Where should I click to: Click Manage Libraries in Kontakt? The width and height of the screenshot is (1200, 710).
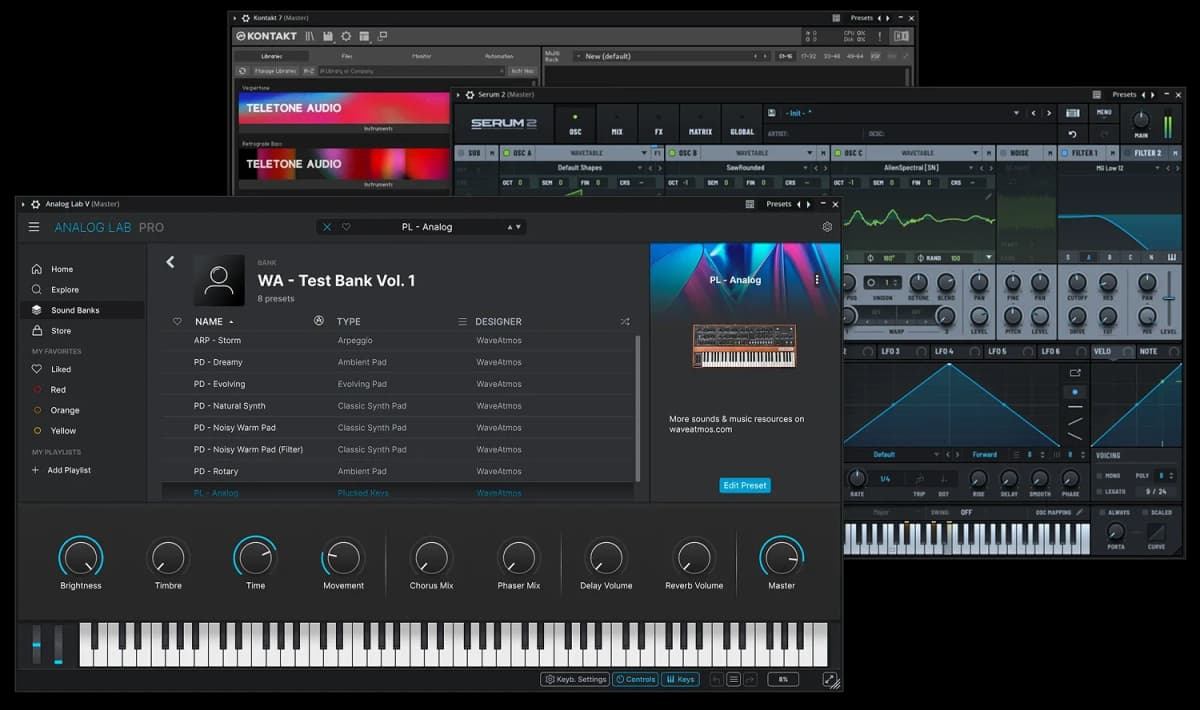(275, 71)
